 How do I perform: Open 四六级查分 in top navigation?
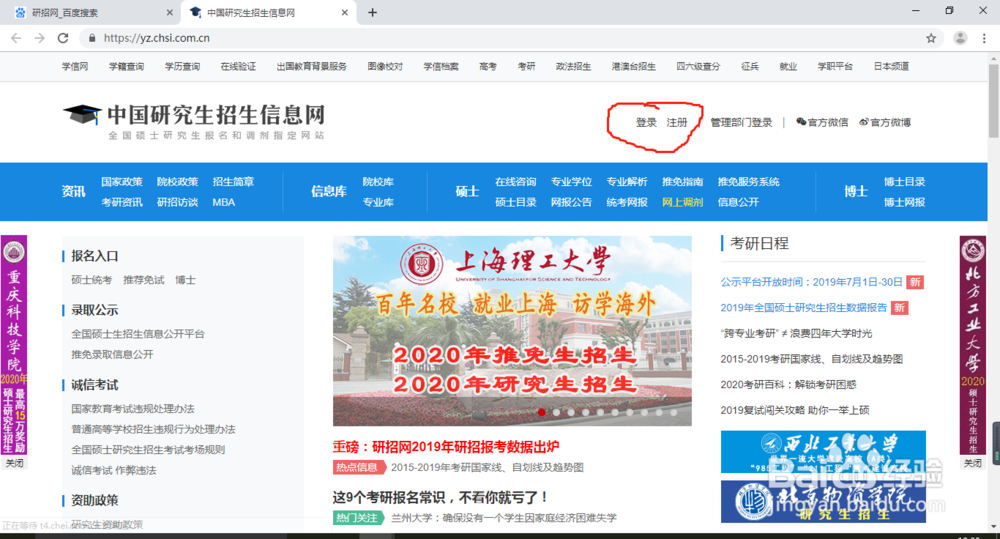coord(698,66)
